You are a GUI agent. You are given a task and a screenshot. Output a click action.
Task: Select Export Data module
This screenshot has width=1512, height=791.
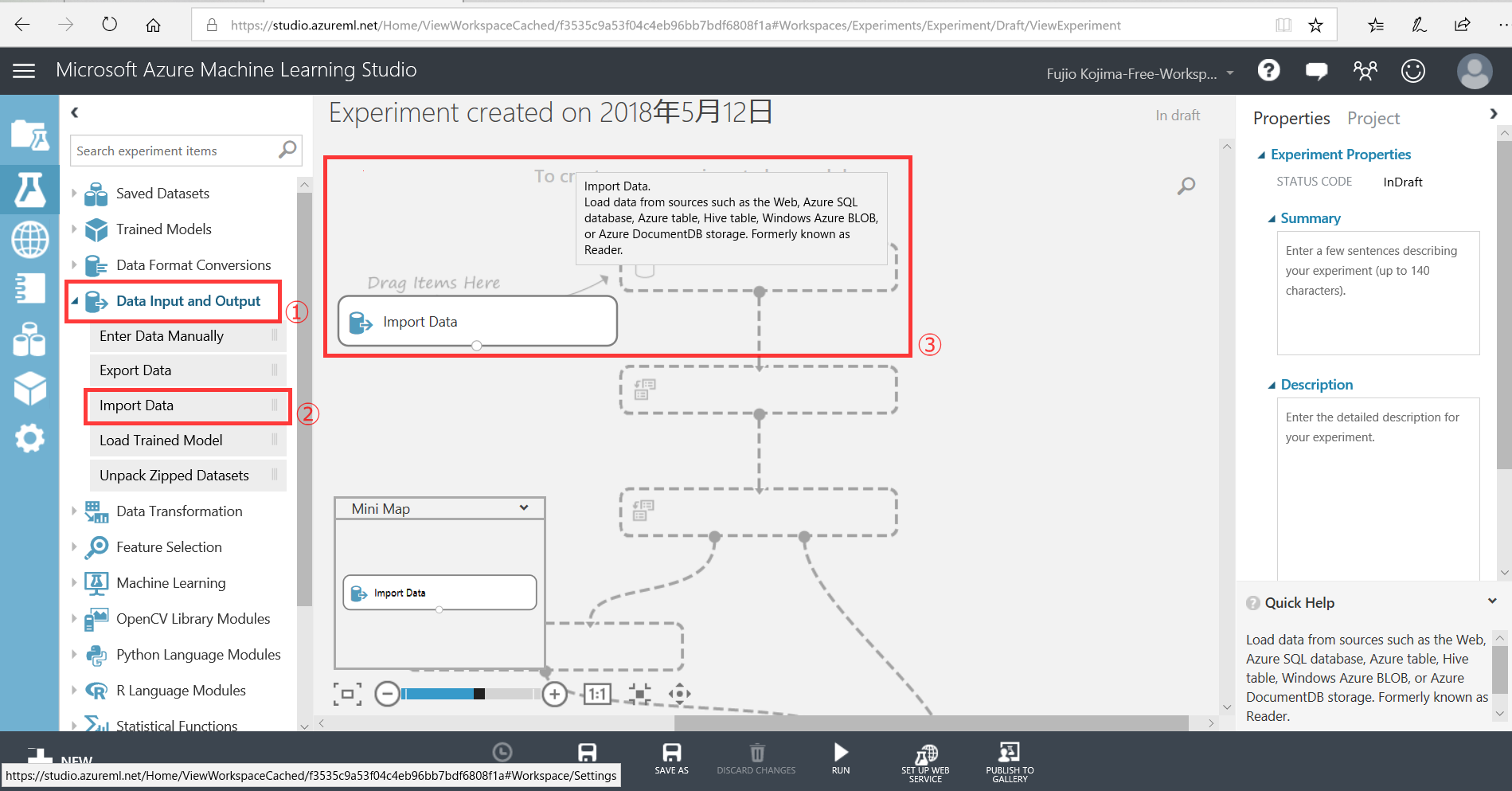188,370
